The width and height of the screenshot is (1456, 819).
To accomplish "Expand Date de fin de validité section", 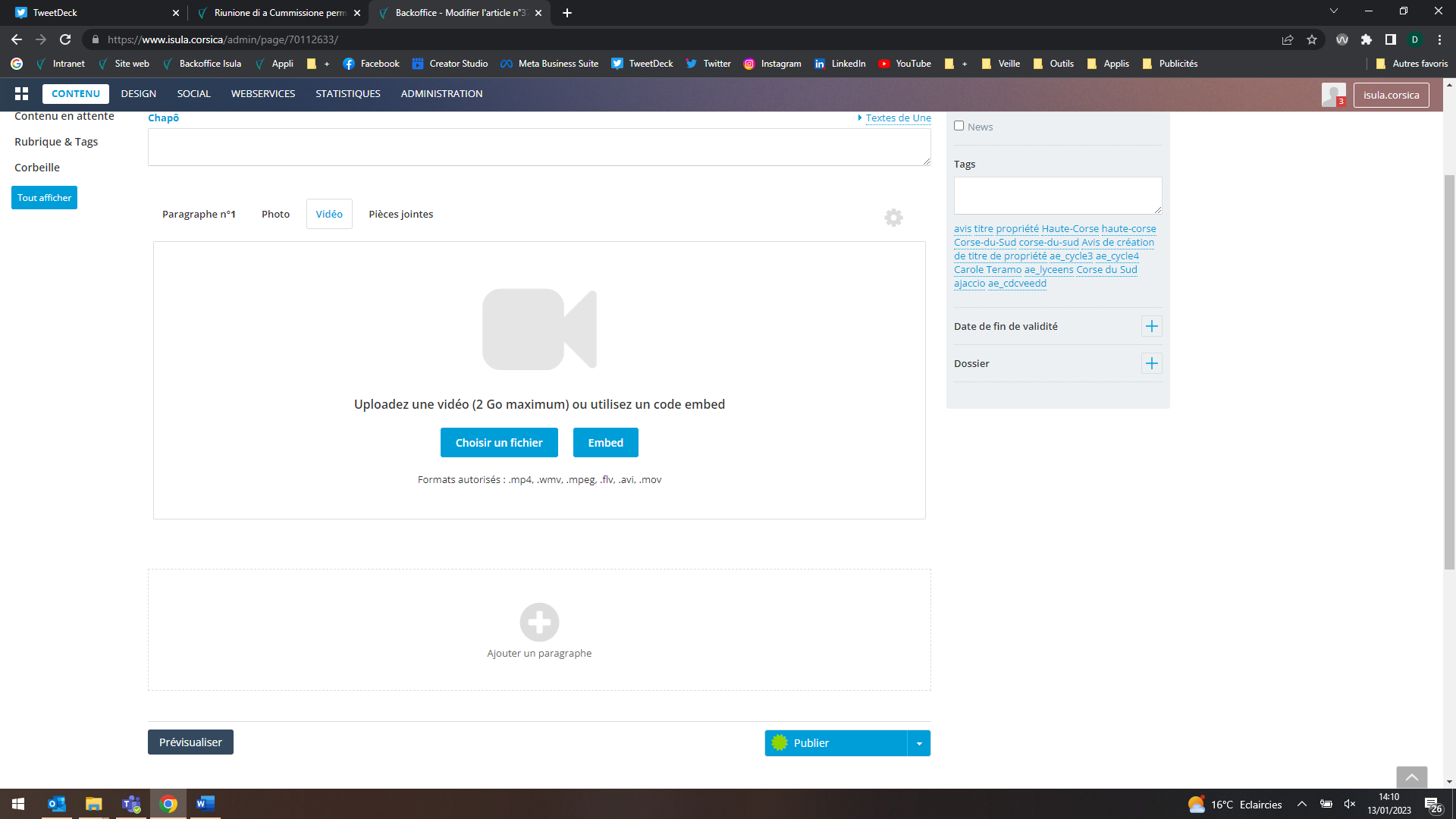I will click(1151, 326).
